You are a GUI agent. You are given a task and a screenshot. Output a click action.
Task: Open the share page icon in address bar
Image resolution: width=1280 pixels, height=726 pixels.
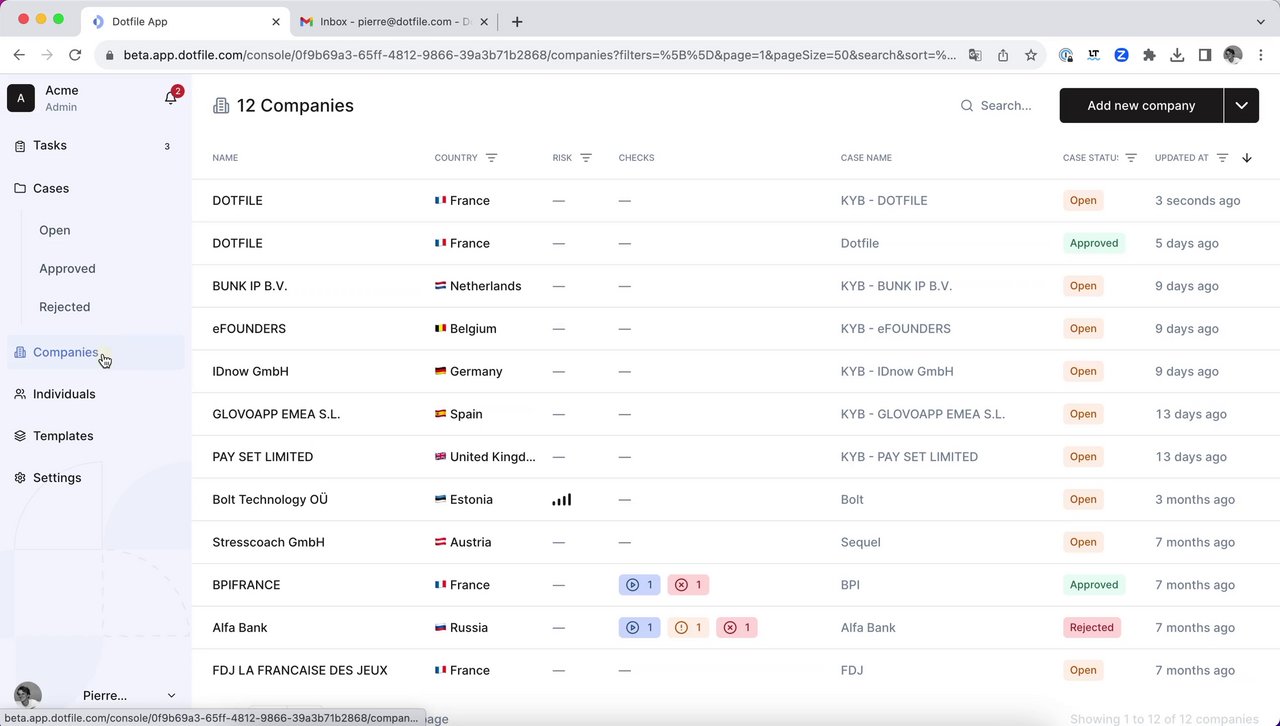[1003, 55]
